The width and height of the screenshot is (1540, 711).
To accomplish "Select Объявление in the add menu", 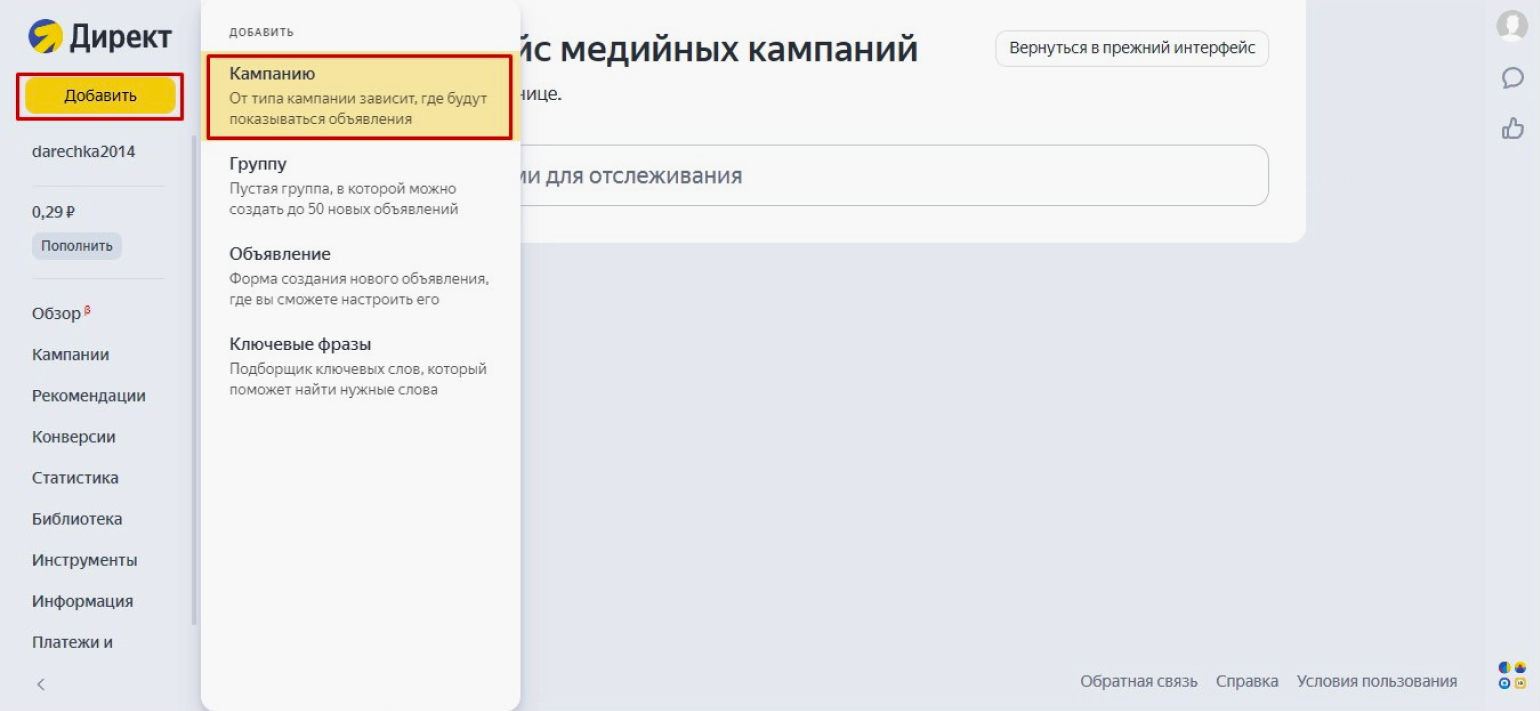I will [359, 276].
